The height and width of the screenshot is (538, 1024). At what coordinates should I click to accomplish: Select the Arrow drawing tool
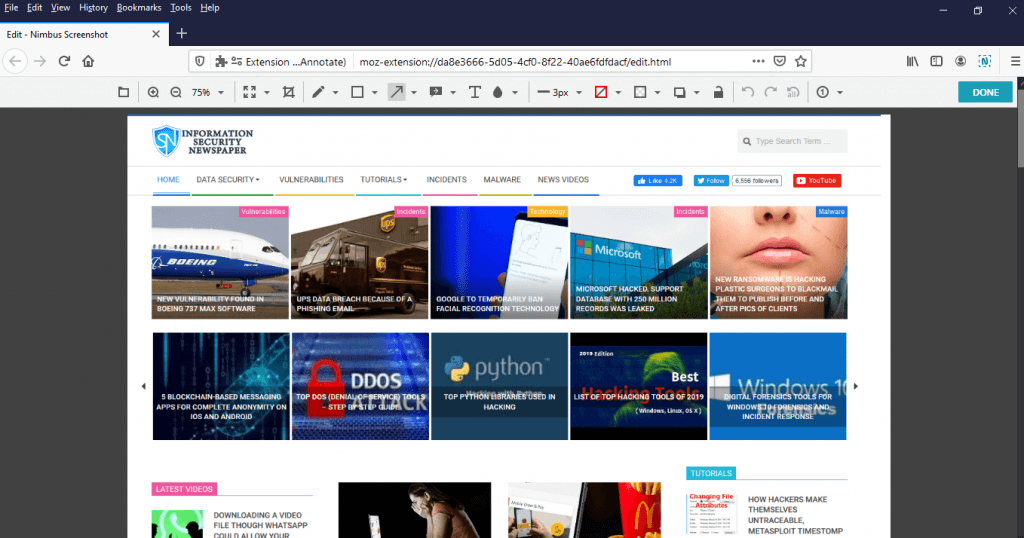click(x=396, y=92)
